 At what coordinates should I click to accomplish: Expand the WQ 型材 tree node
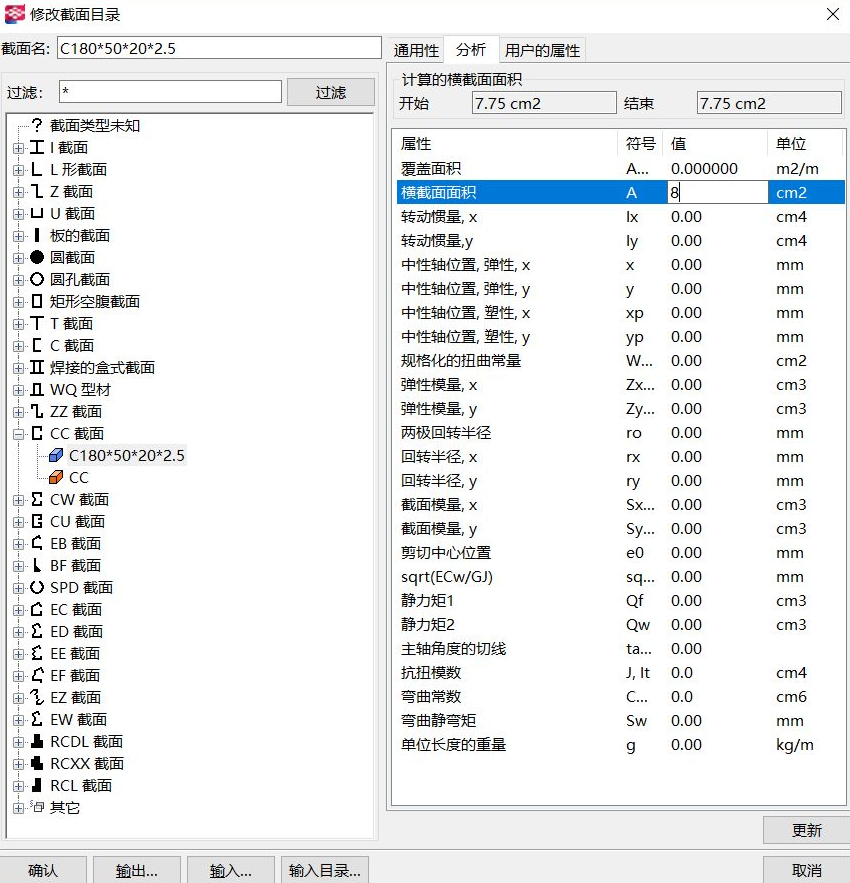(19, 390)
